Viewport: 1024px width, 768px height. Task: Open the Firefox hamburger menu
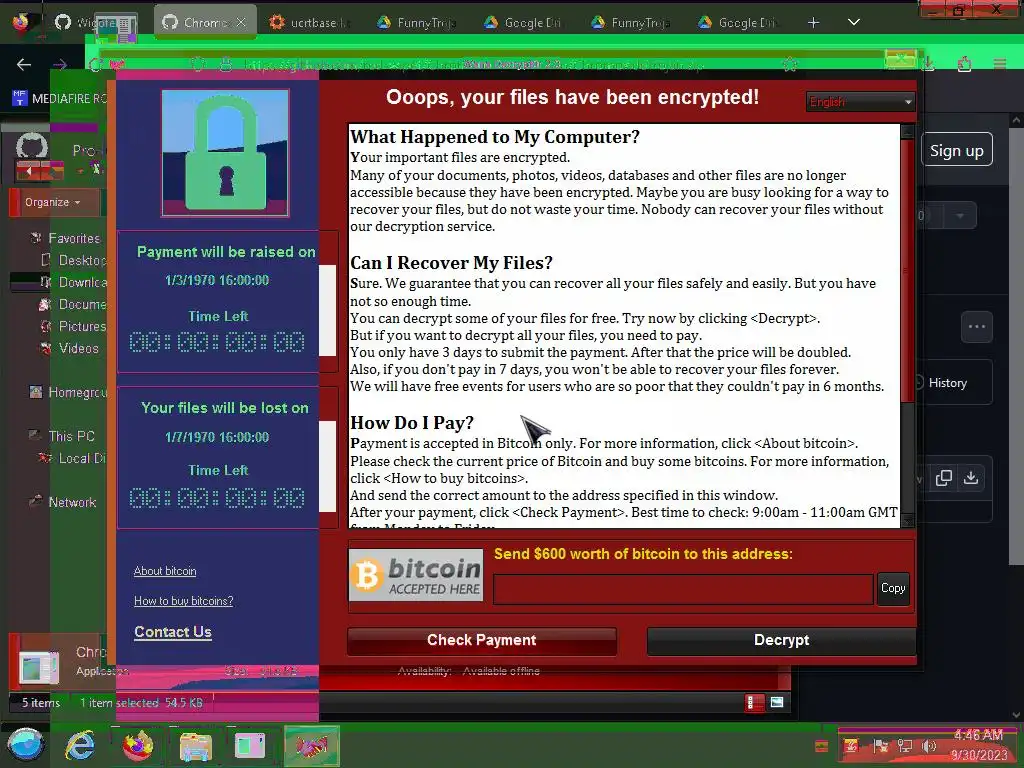1000,63
